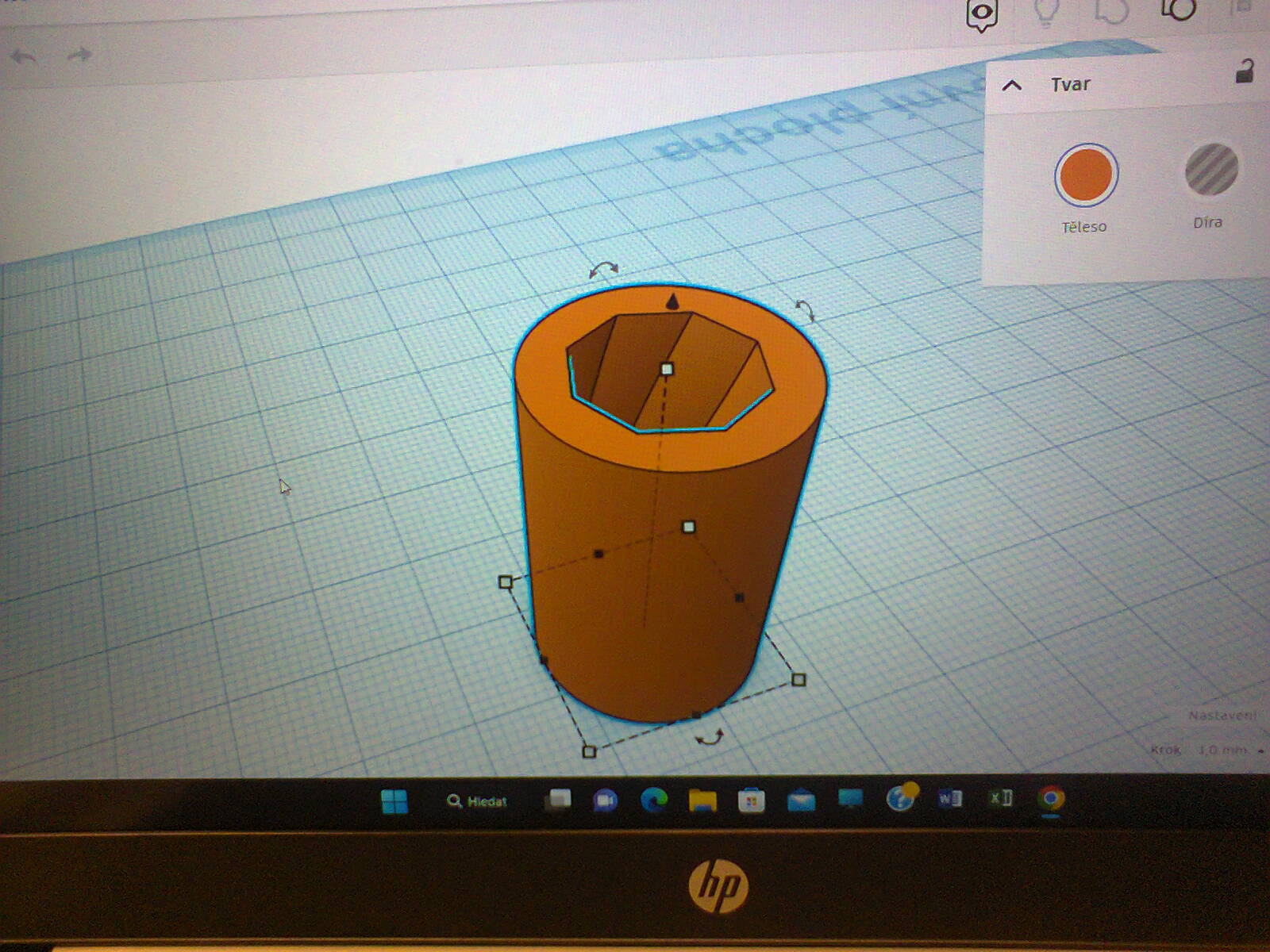Image resolution: width=1270 pixels, height=952 pixels.
Task: Click the black cone height-lift handle above cylinder
Action: pyautogui.click(x=672, y=301)
